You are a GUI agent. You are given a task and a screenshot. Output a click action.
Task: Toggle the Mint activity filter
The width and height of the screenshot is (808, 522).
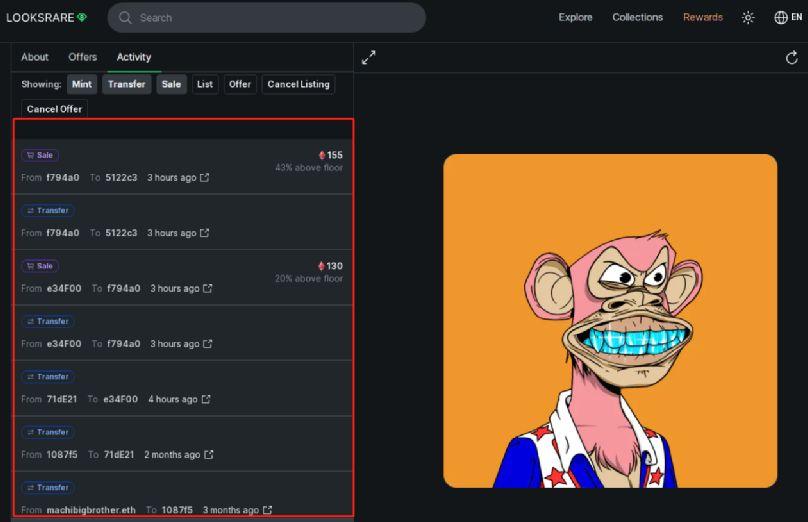point(82,85)
